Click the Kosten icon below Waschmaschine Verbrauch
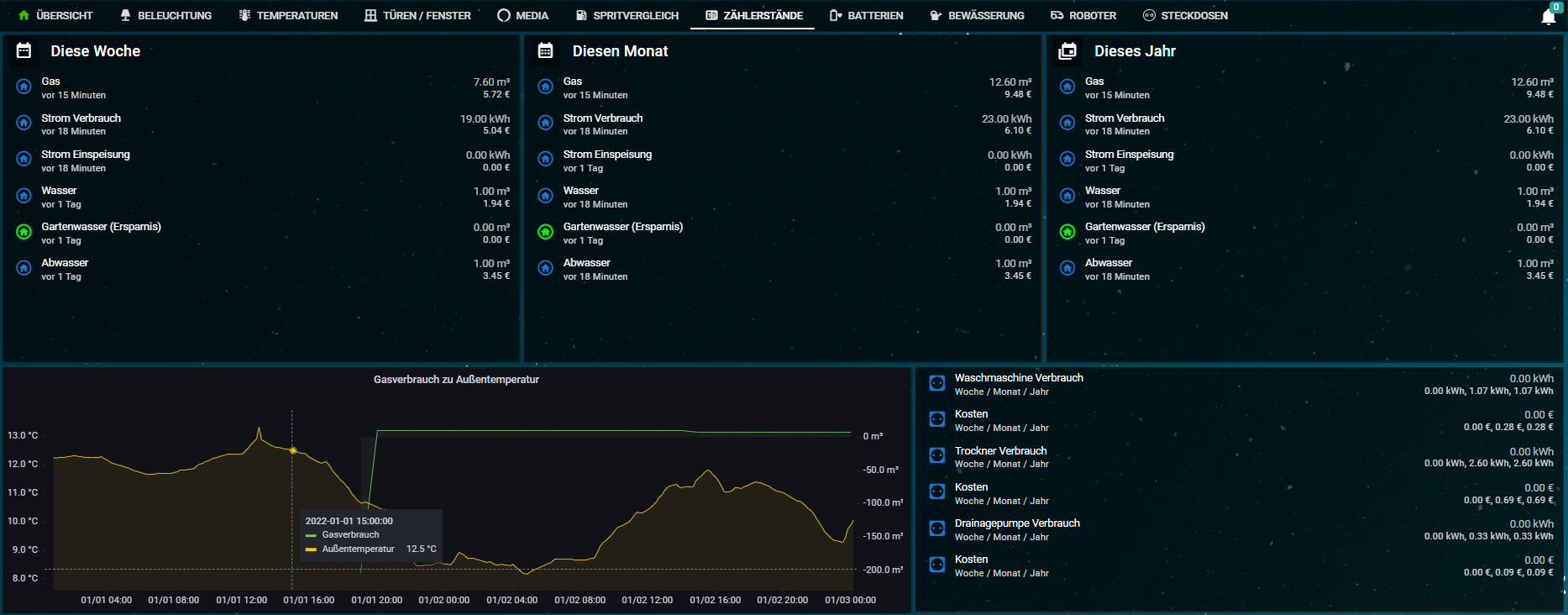 (937, 419)
